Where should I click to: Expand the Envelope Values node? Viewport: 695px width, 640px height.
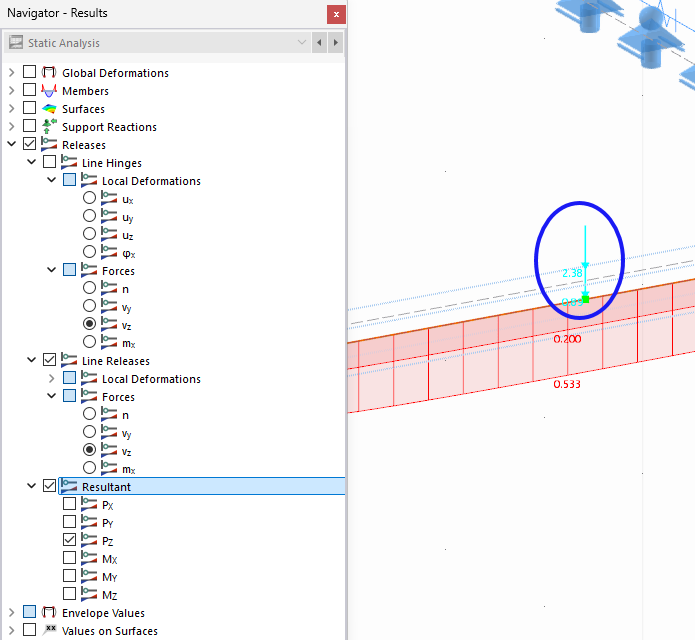click(x=12, y=613)
